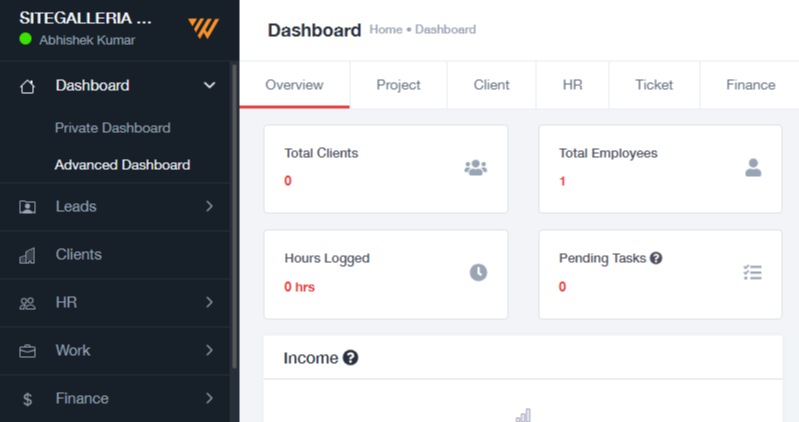Click the Pending Tasks help question icon
799x422 pixels.
(x=656, y=258)
